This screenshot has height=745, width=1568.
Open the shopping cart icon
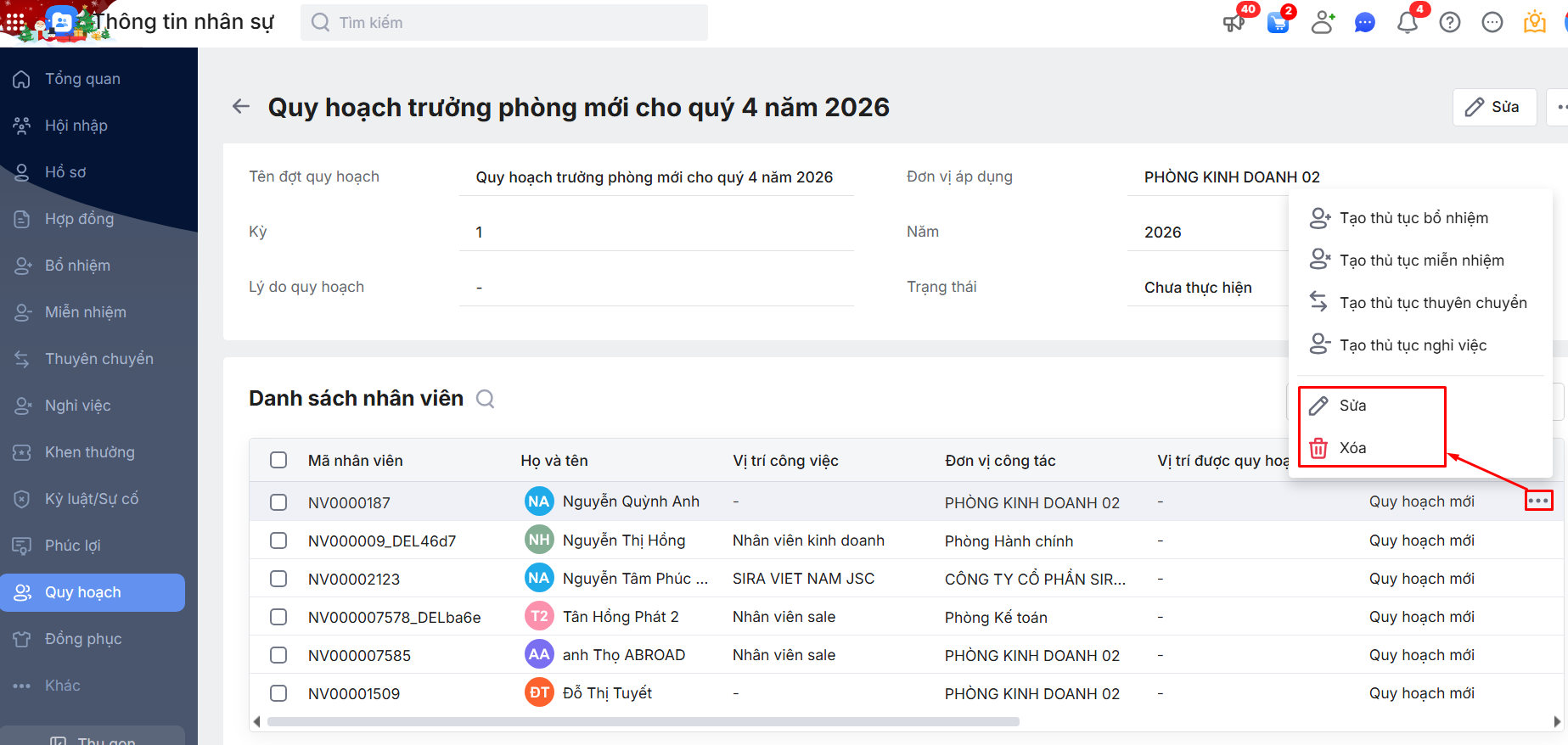coord(1278,23)
